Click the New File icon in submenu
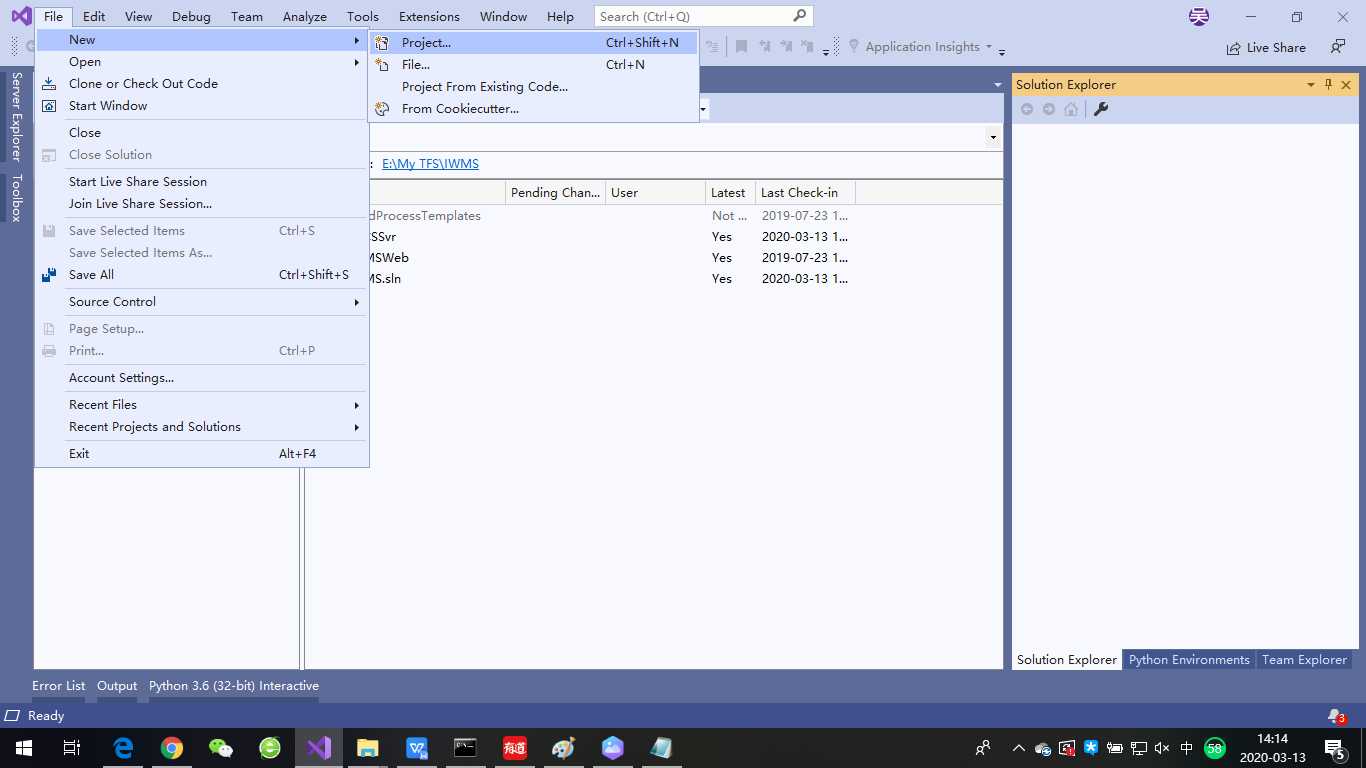Screen dimensions: 1366x768 tap(382, 65)
